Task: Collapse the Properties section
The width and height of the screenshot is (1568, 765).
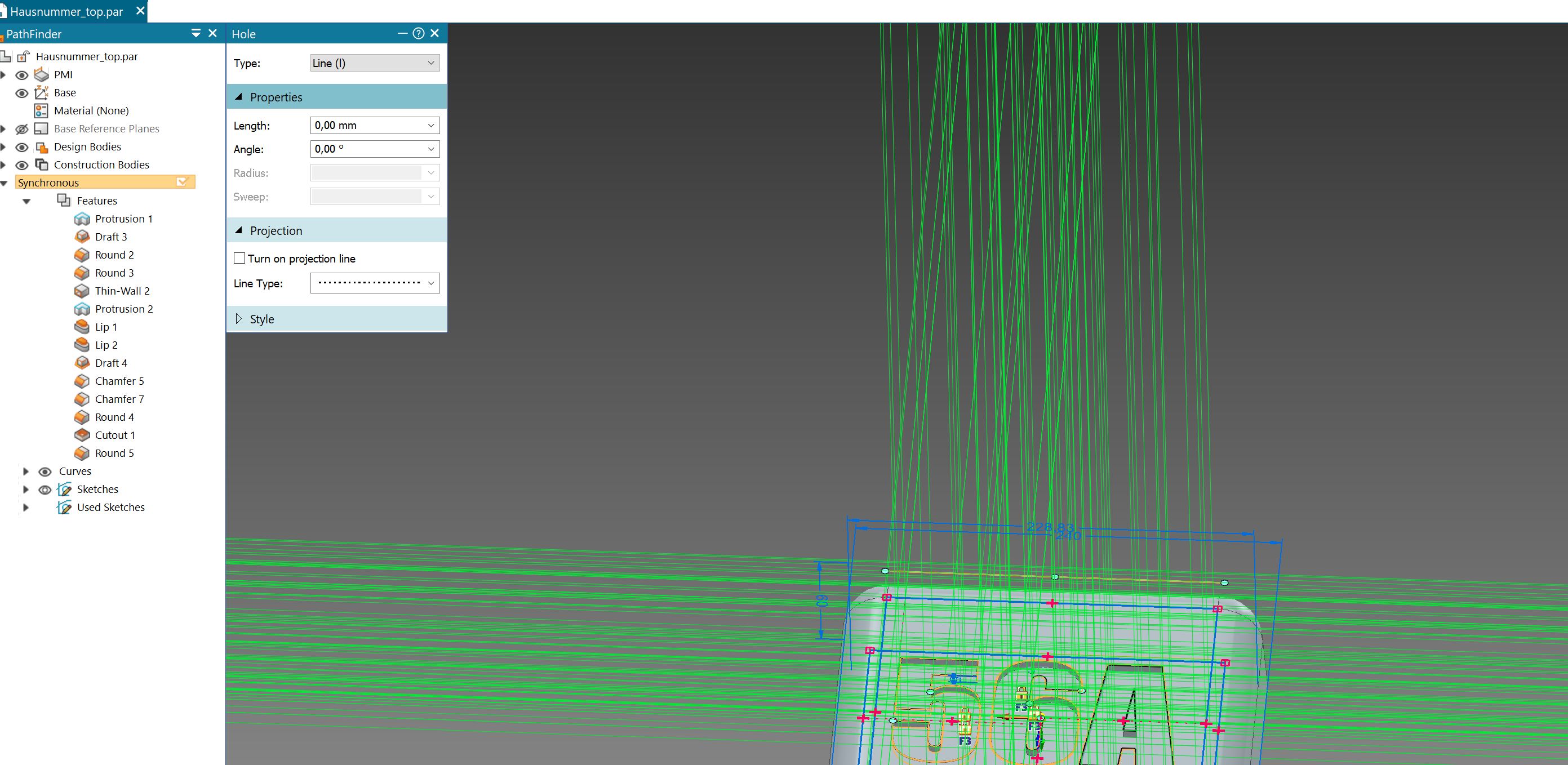Action: pos(239,97)
